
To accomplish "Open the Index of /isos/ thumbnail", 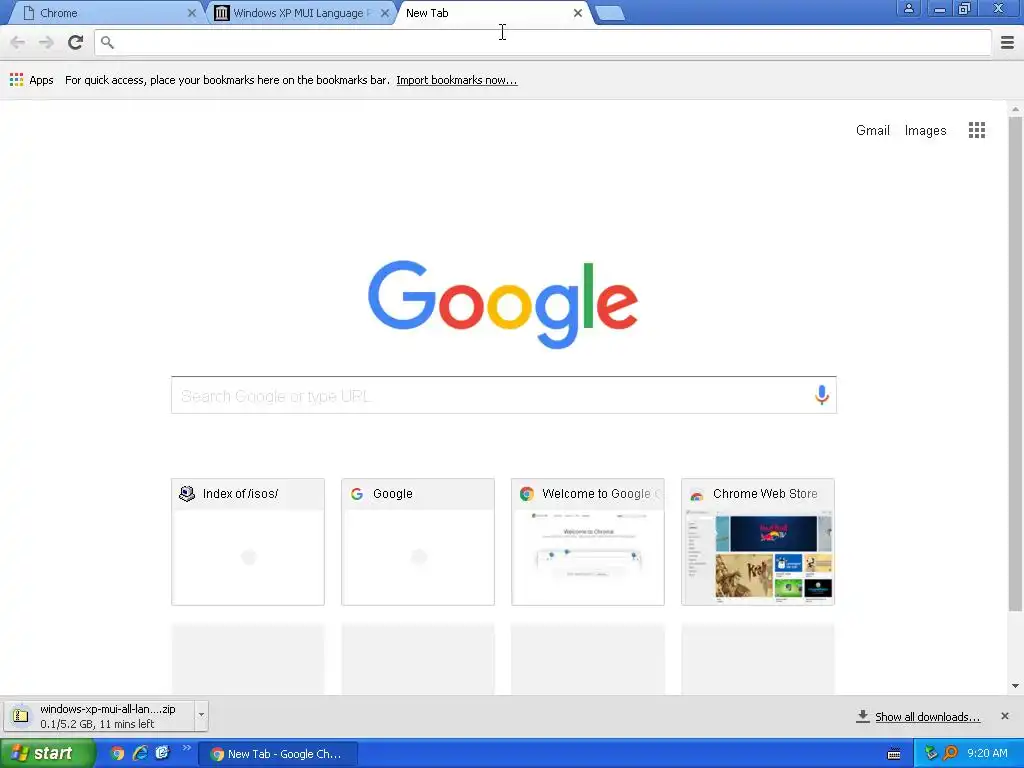I will click(248, 541).
